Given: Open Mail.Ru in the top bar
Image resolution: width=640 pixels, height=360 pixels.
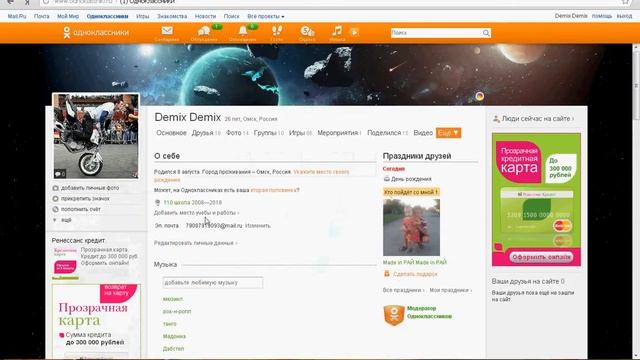Looking at the screenshot, I should (x=17, y=16).
